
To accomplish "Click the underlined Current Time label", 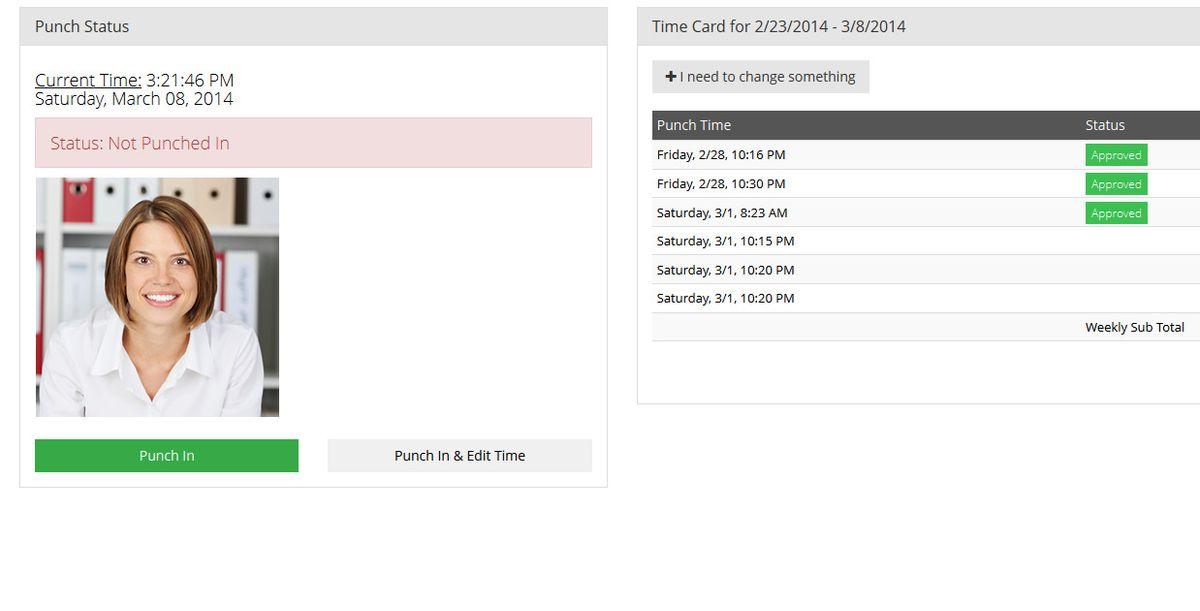I will pos(88,80).
